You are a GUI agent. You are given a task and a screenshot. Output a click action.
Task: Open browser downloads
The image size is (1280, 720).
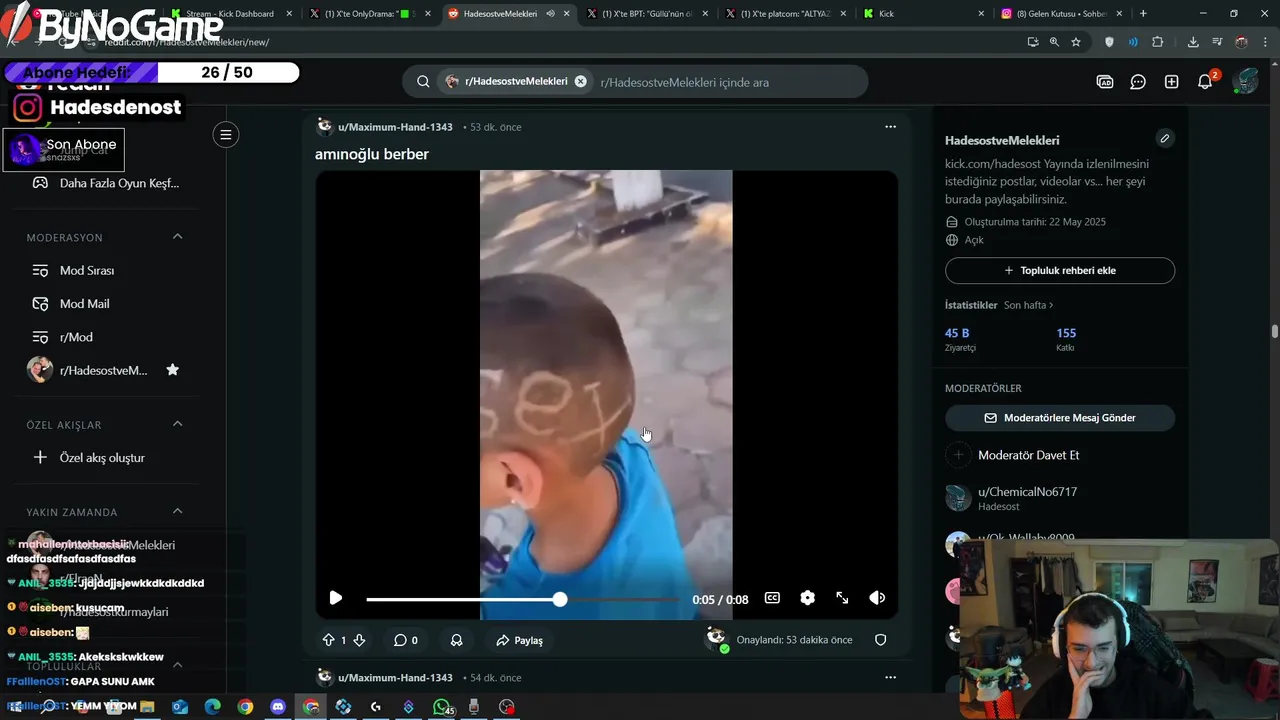(1193, 42)
